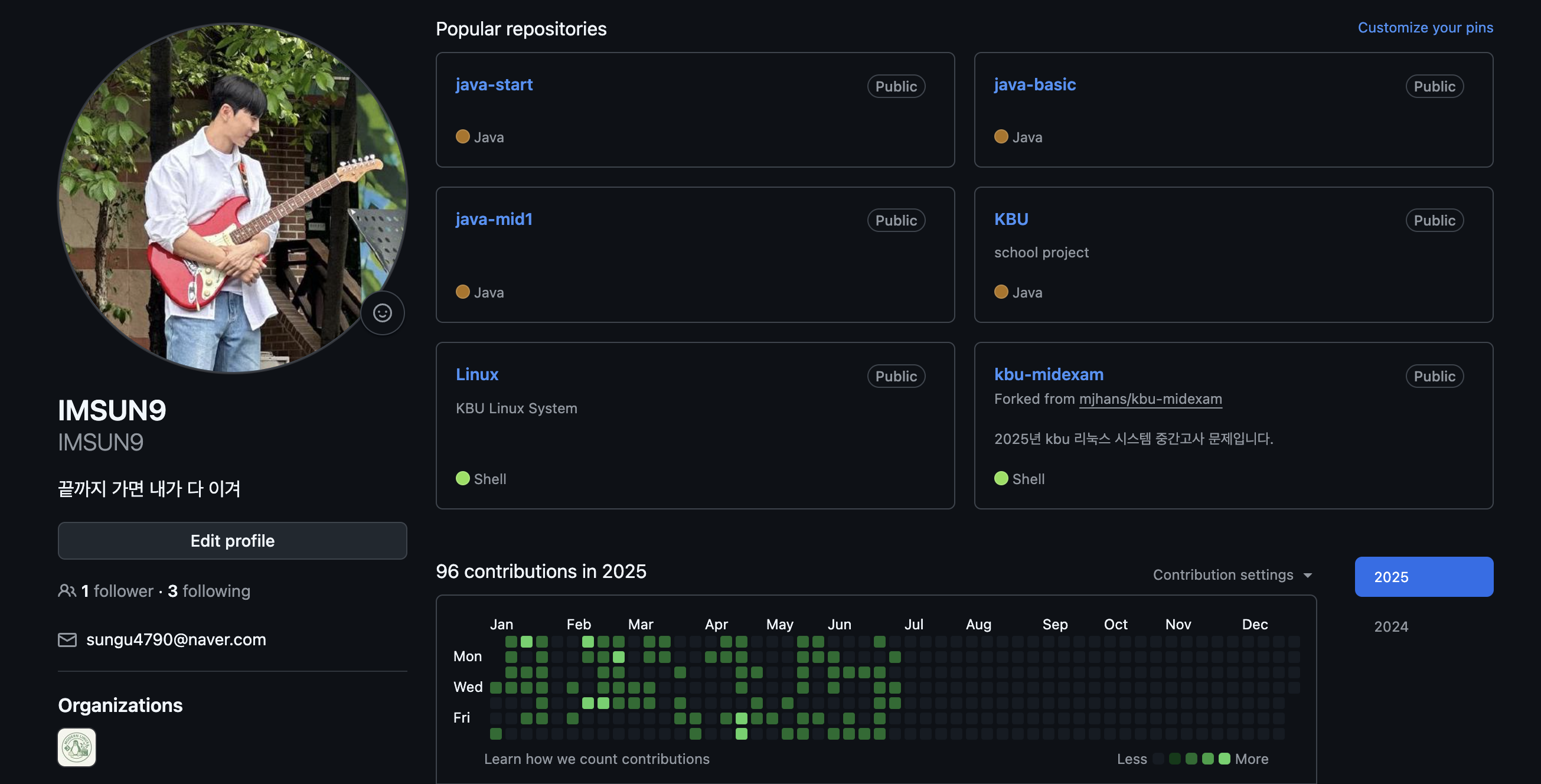Screen dimensions: 1541x784
Task: Open Customize your pins link
Action: [1425, 28]
